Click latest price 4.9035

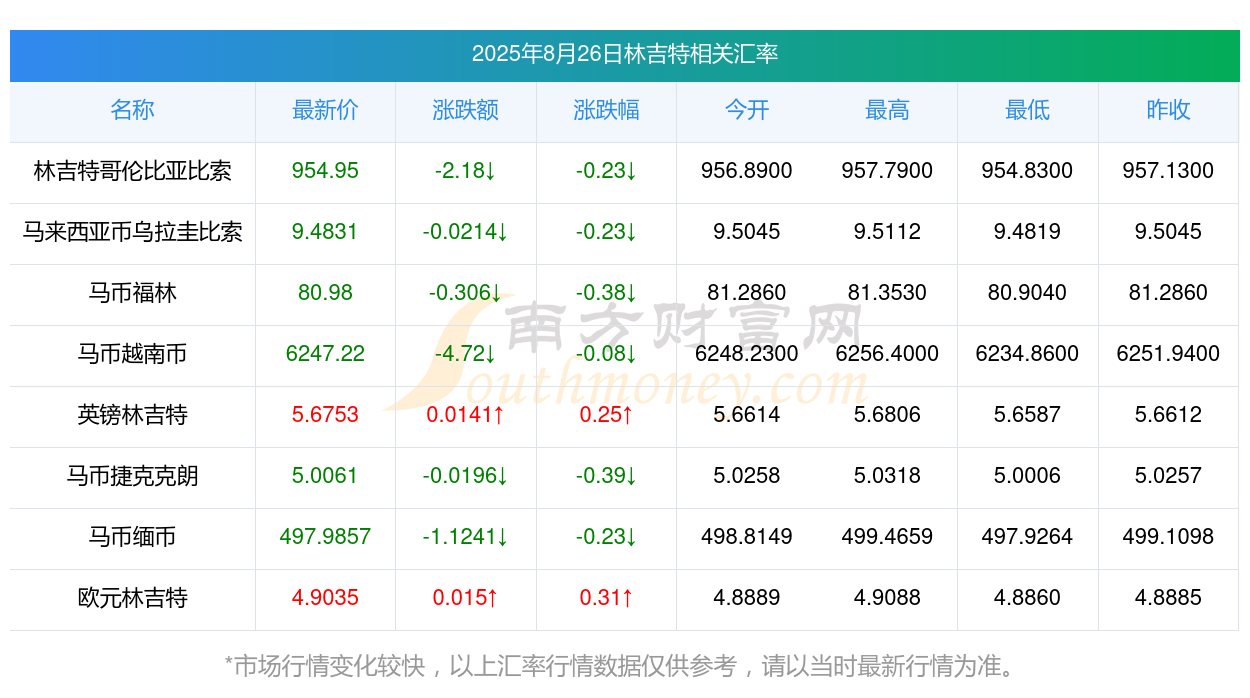pos(325,598)
